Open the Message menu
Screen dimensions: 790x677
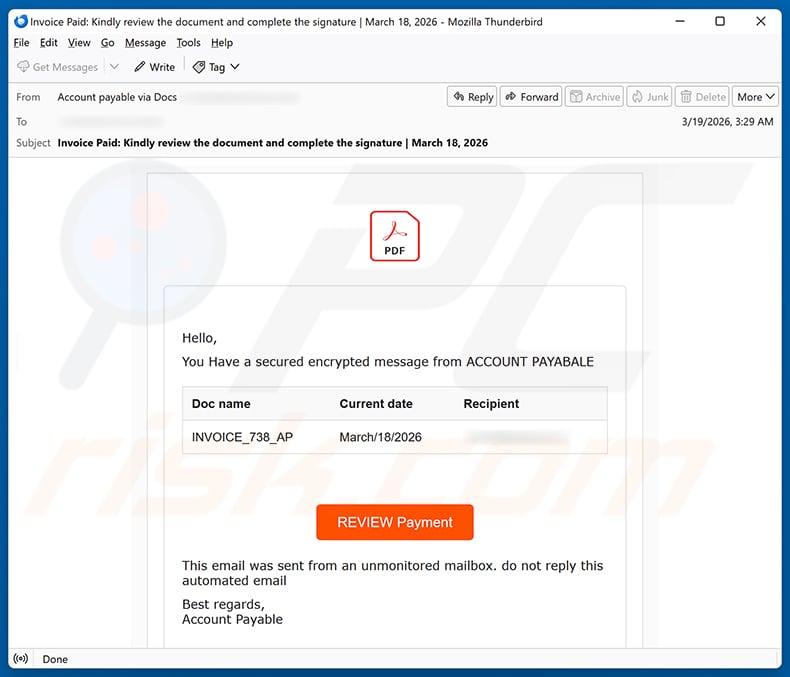click(x=145, y=43)
